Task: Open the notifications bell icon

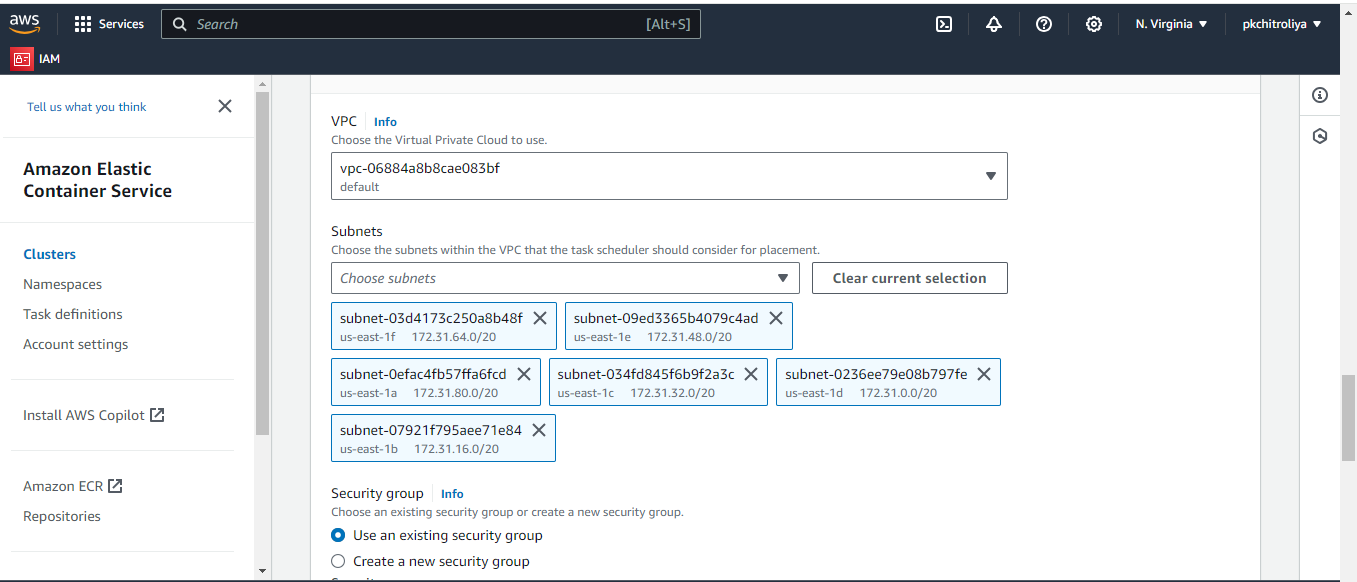Action: pyautogui.click(x=993, y=24)
